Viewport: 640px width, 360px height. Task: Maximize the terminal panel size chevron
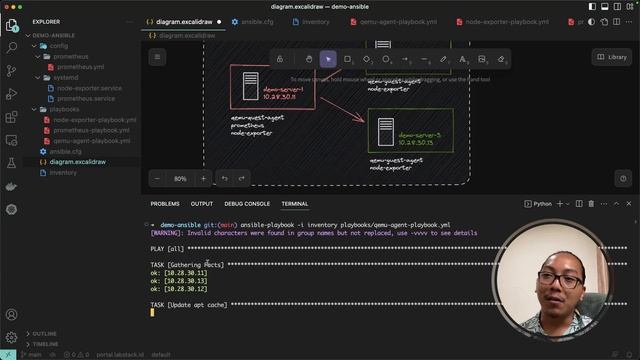[x=616, y=204]
